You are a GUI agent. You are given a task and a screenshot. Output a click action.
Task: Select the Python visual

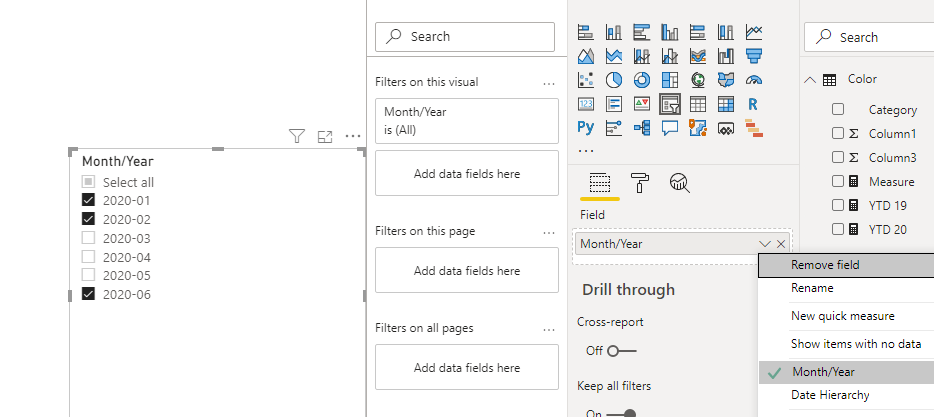(586, 127)
